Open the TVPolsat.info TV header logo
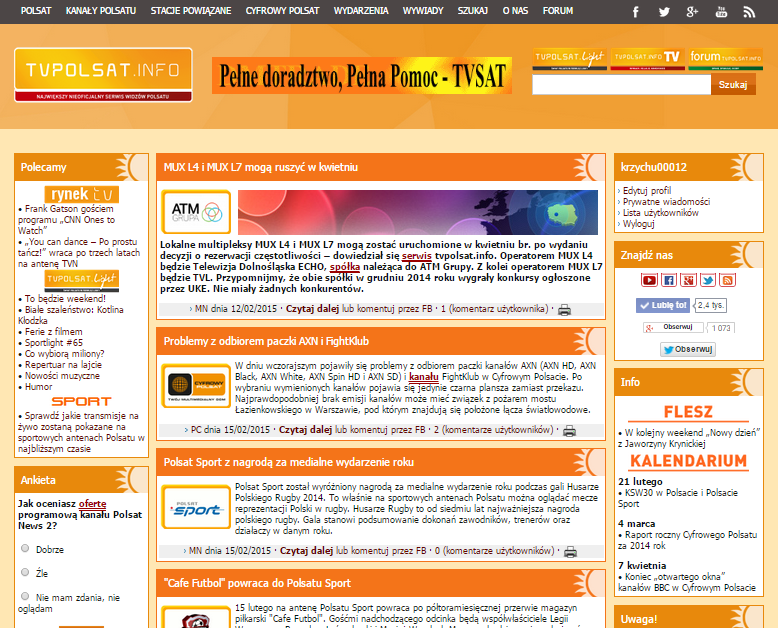The image size is (778, 628). pyautogui.click(x=648, y=59)
